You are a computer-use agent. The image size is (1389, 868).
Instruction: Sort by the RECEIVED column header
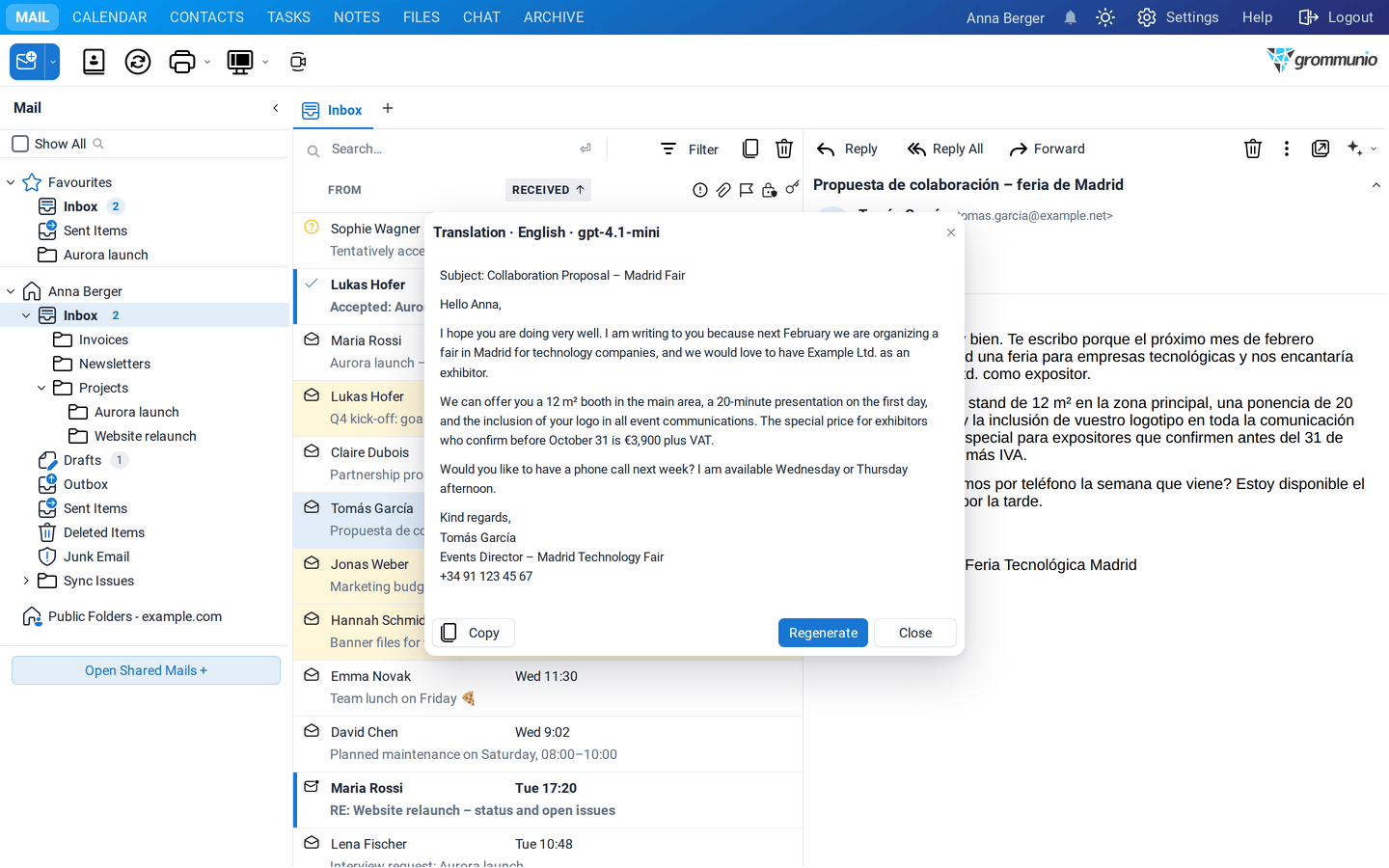548,190
